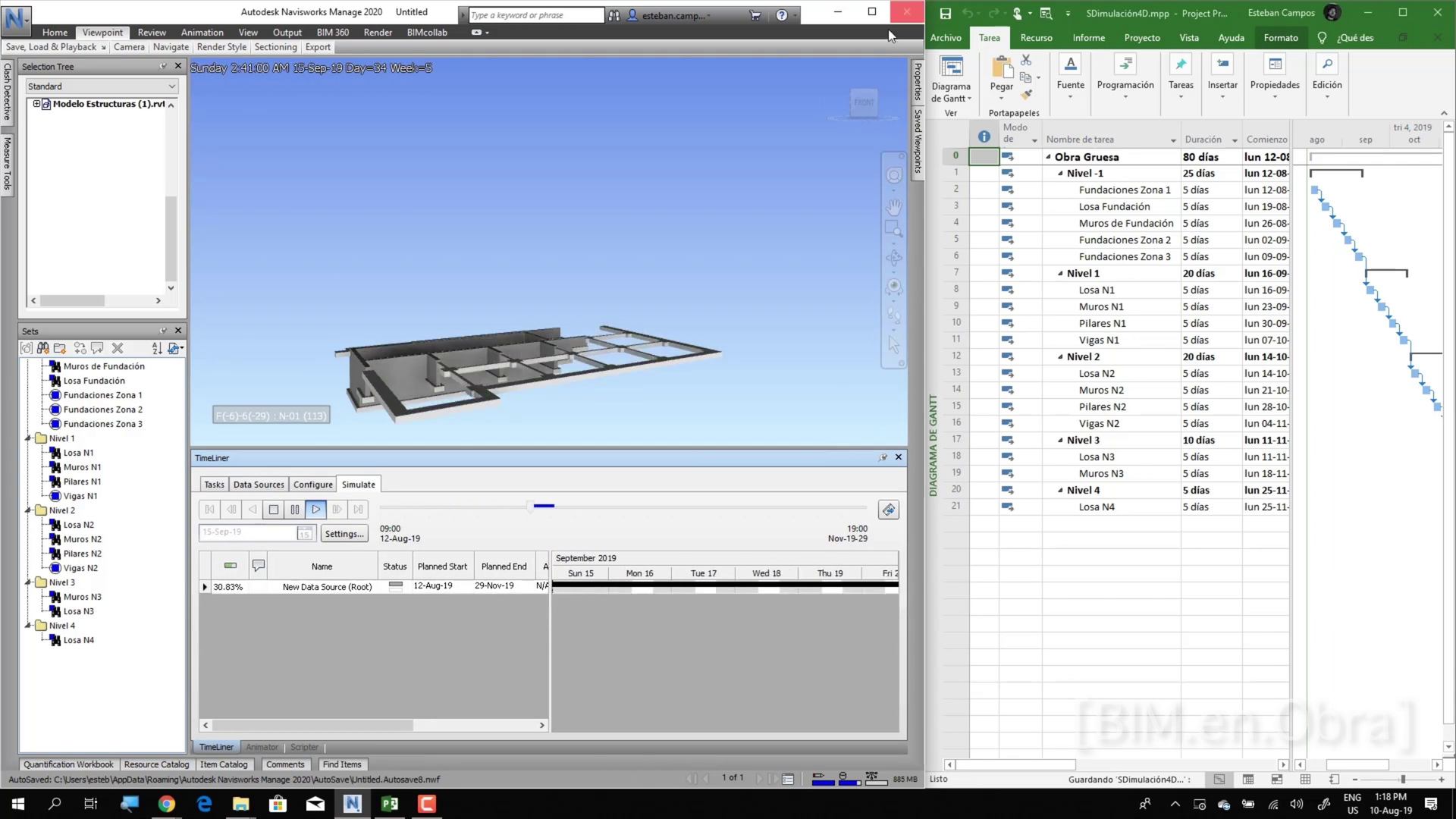Click the Sort A-Z icon in Sets panel
The image size is (1456, 819).
[x=157, y=348]
